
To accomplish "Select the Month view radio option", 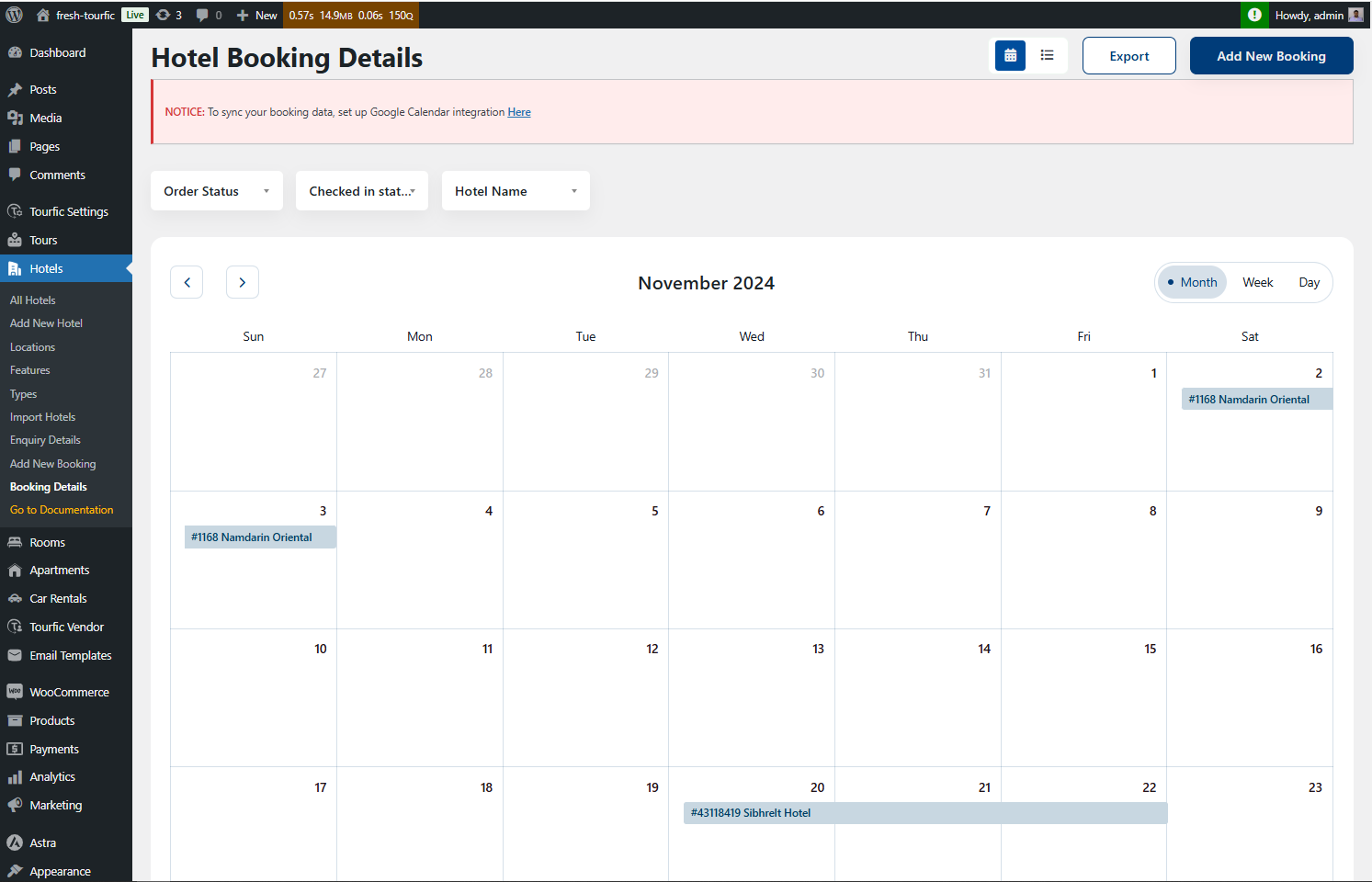I will click(1191, 282).
